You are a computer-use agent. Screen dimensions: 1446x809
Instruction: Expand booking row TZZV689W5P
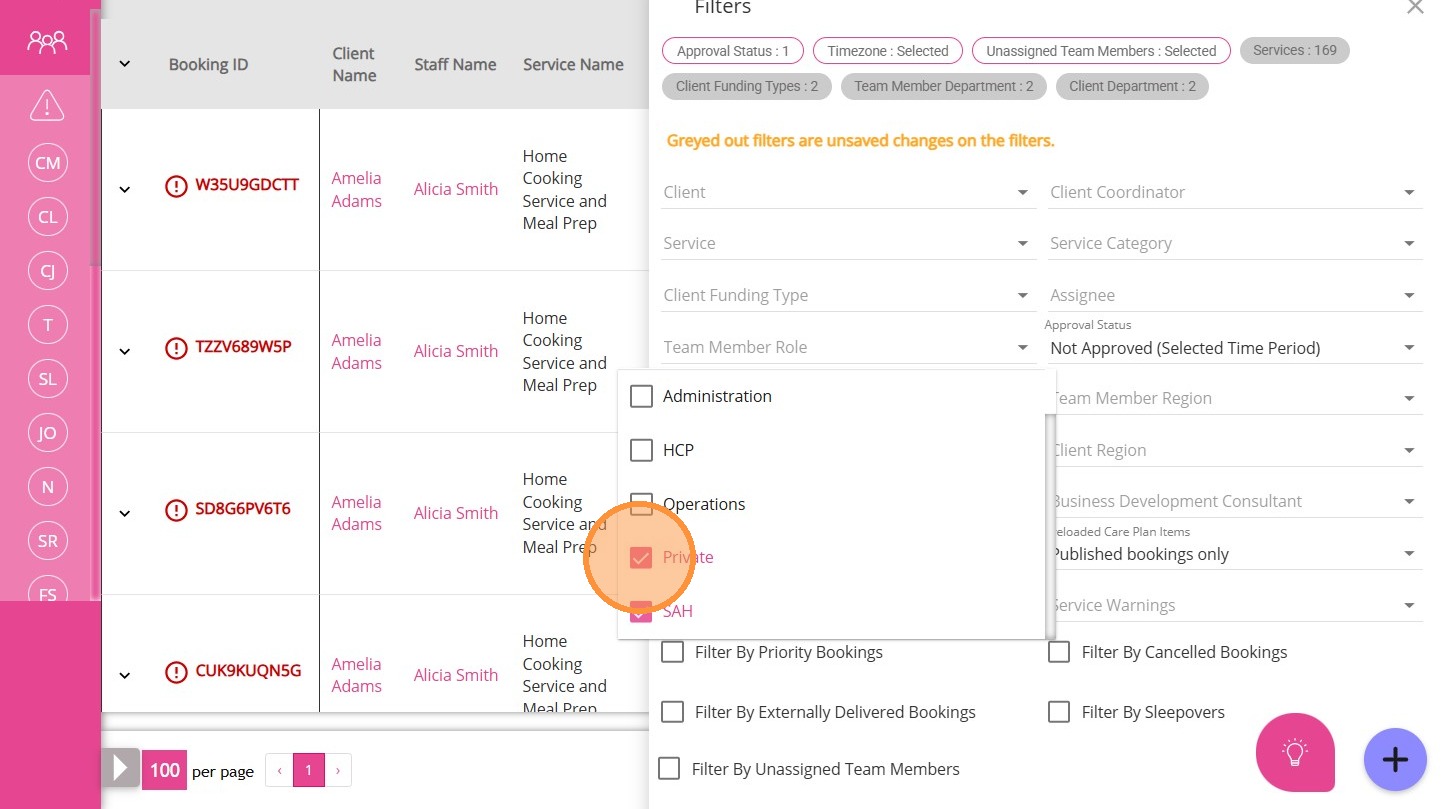[125, 351]
